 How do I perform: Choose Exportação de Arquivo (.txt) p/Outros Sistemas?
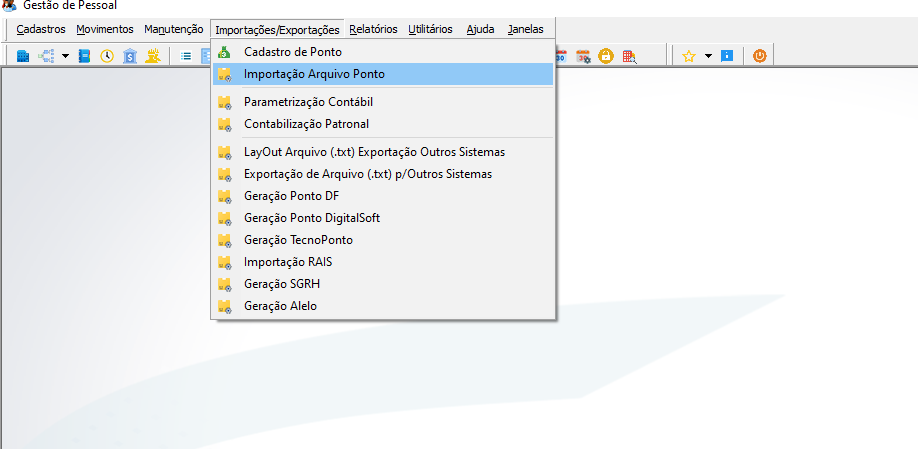[x=383, y=174]
